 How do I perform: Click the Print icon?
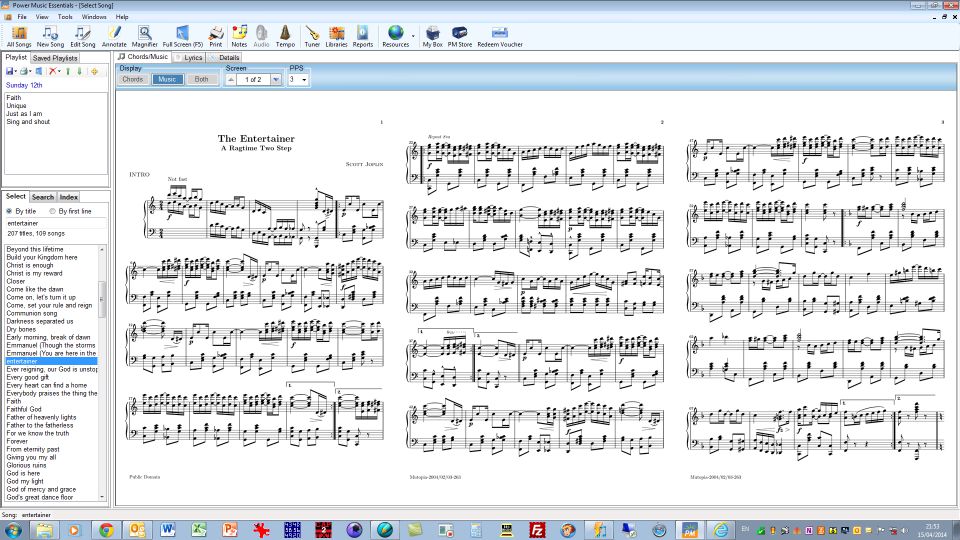click(x=215, y=36)
